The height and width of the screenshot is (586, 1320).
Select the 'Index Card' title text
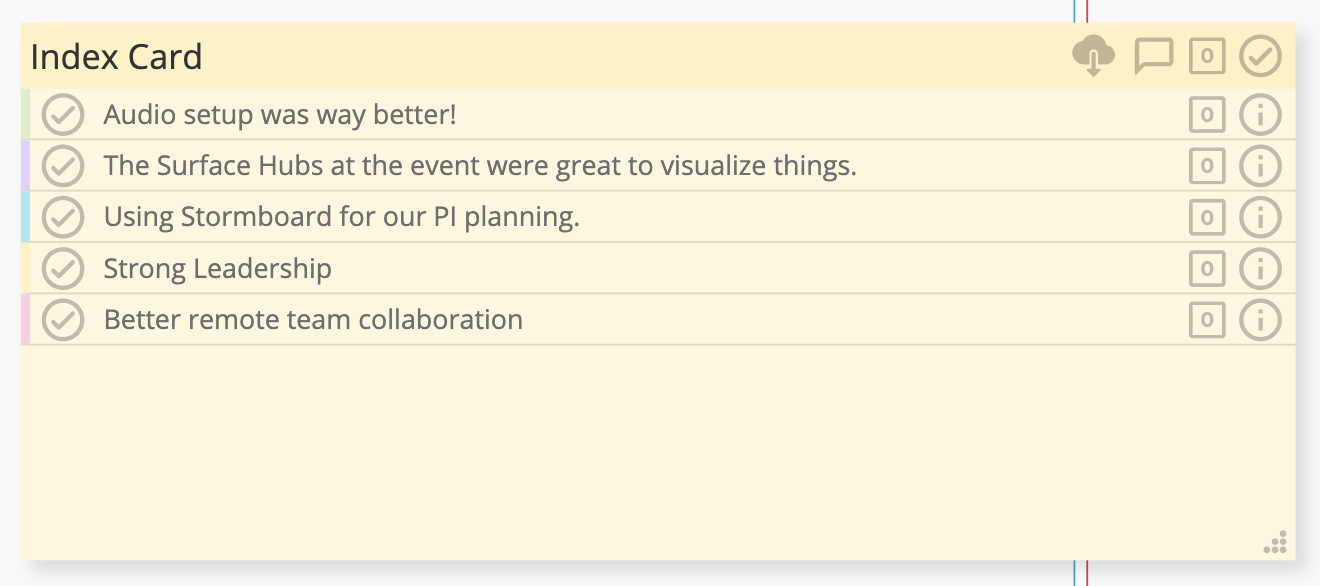pos(116,57)
